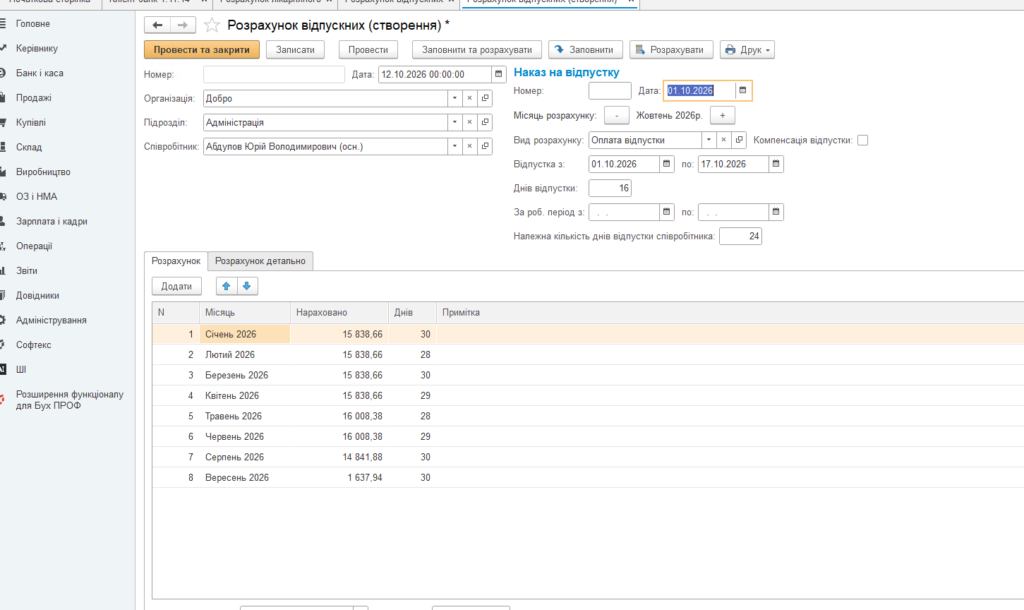Open calendar for vacation end date 17.10.2026

click(776, 164)
